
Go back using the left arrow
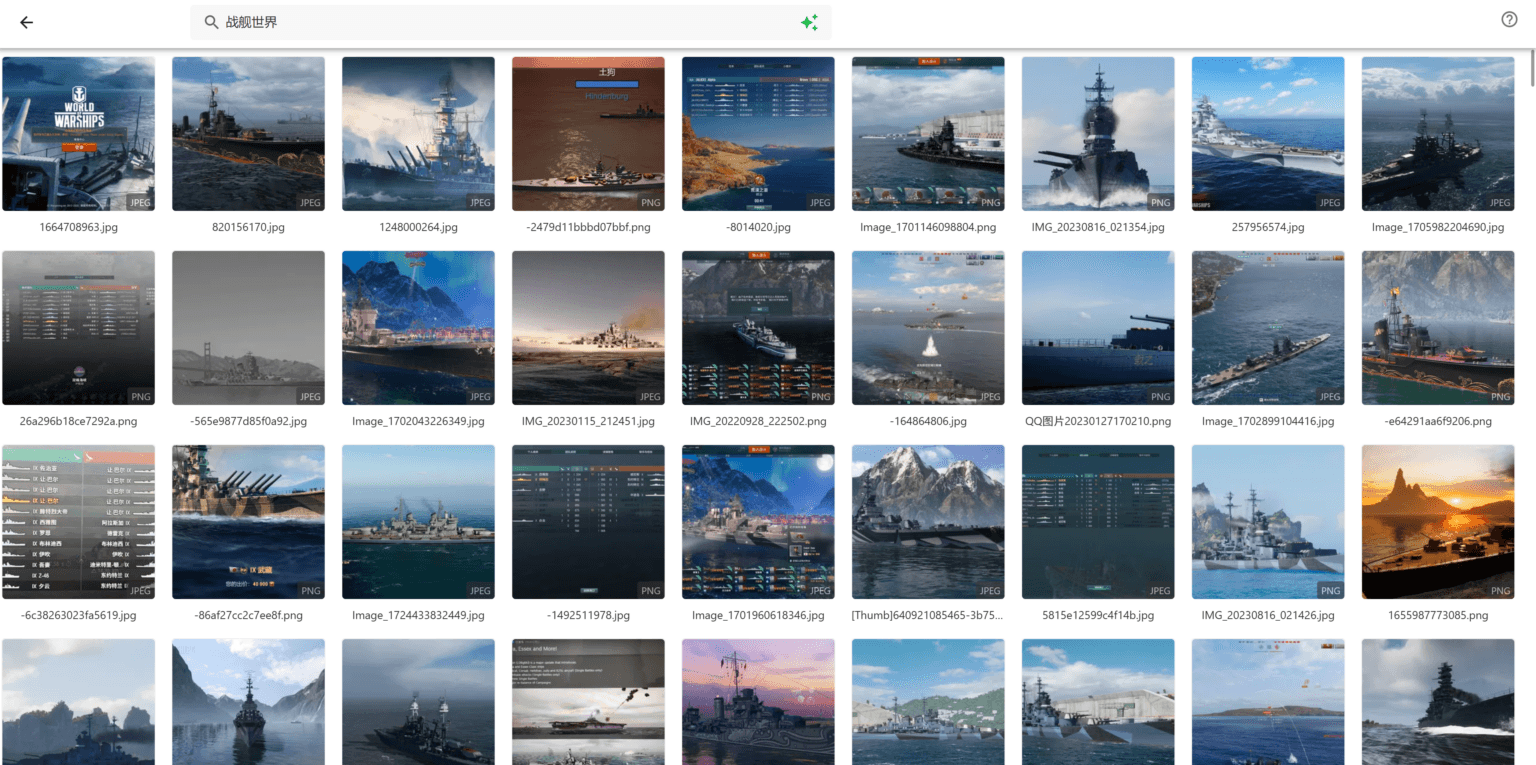click(x=26, y=22)
